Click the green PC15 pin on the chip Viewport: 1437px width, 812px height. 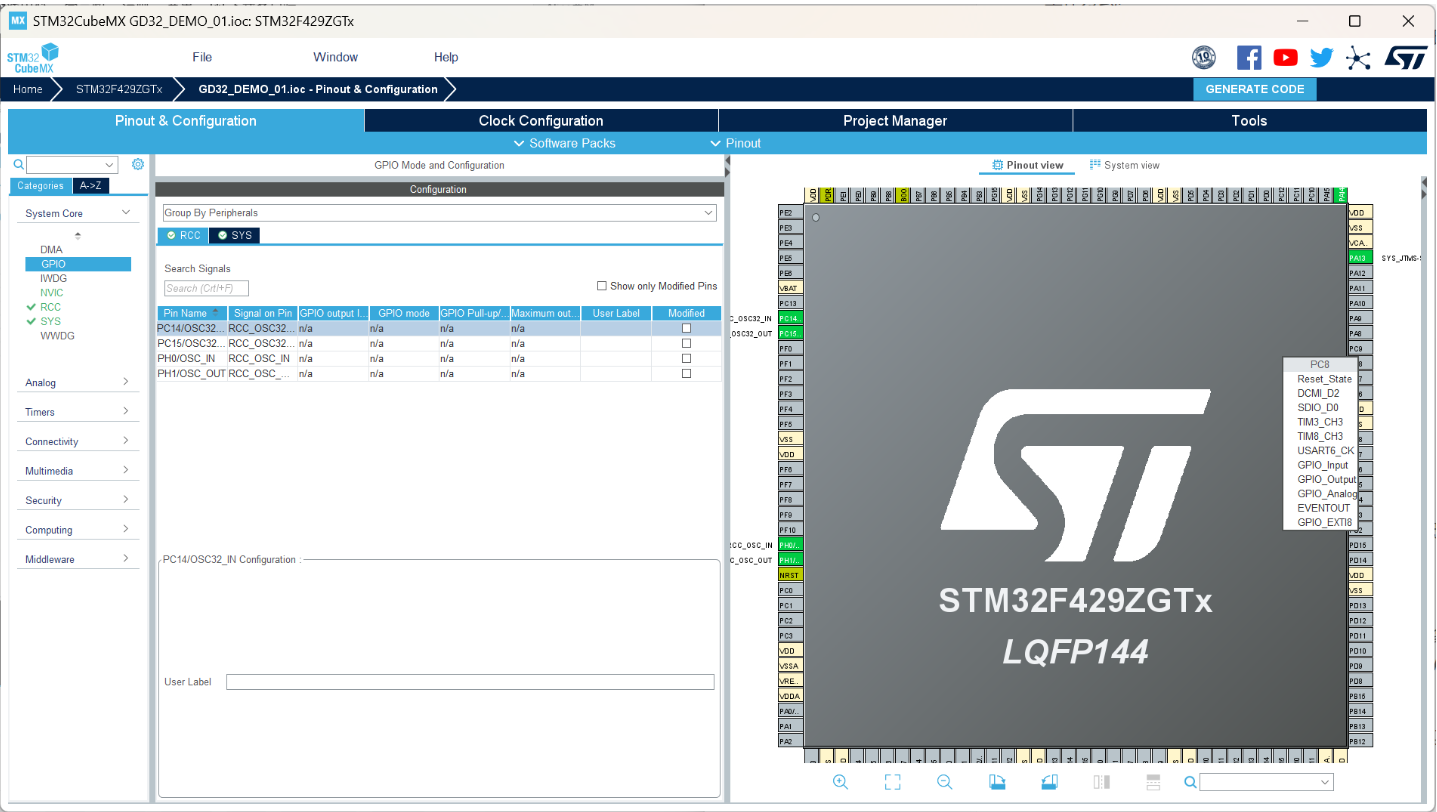pyautogui.click(x=790, y=333)
